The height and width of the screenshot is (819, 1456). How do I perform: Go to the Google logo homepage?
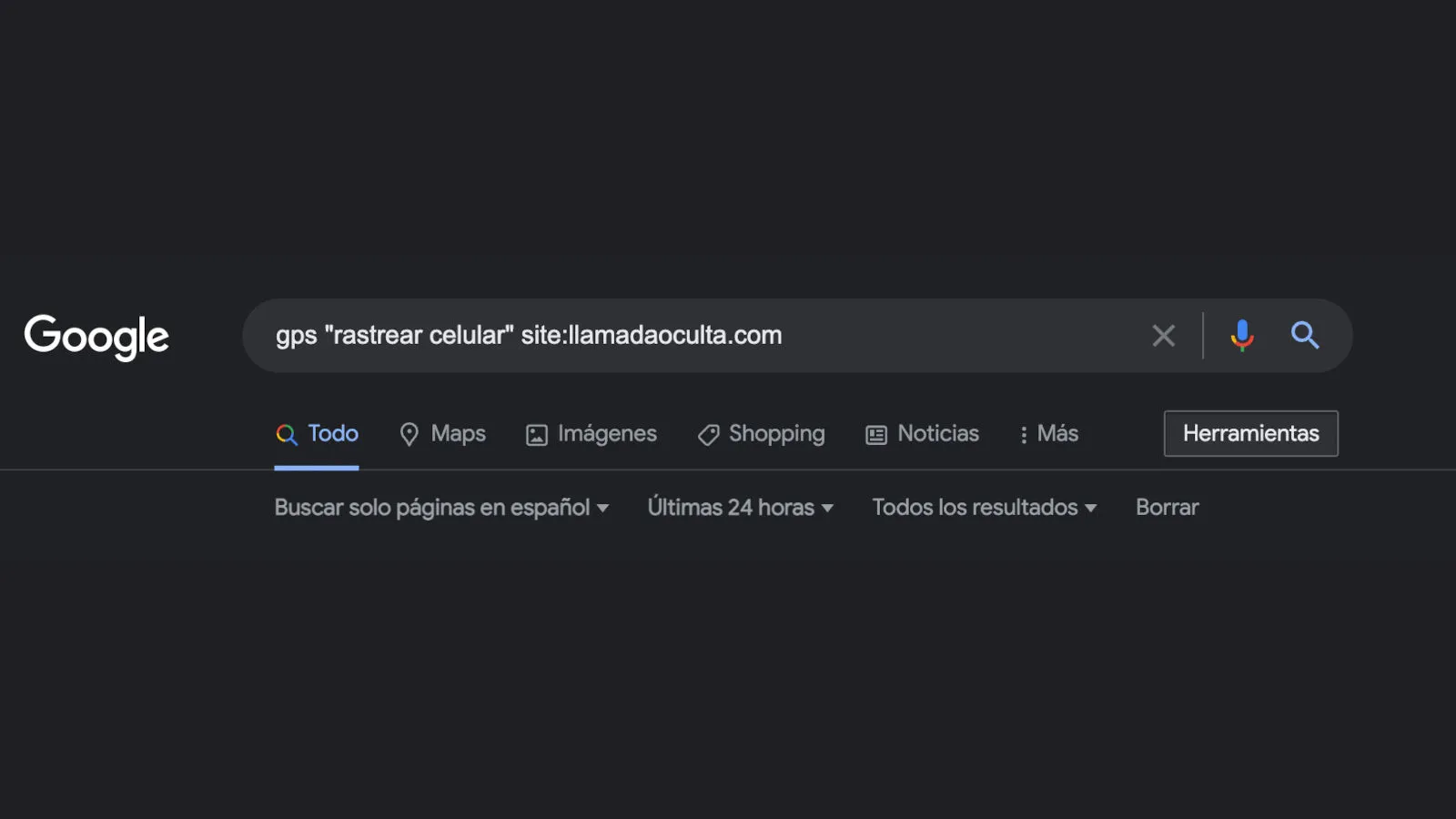pyautogui.click(x=96, y=337)
